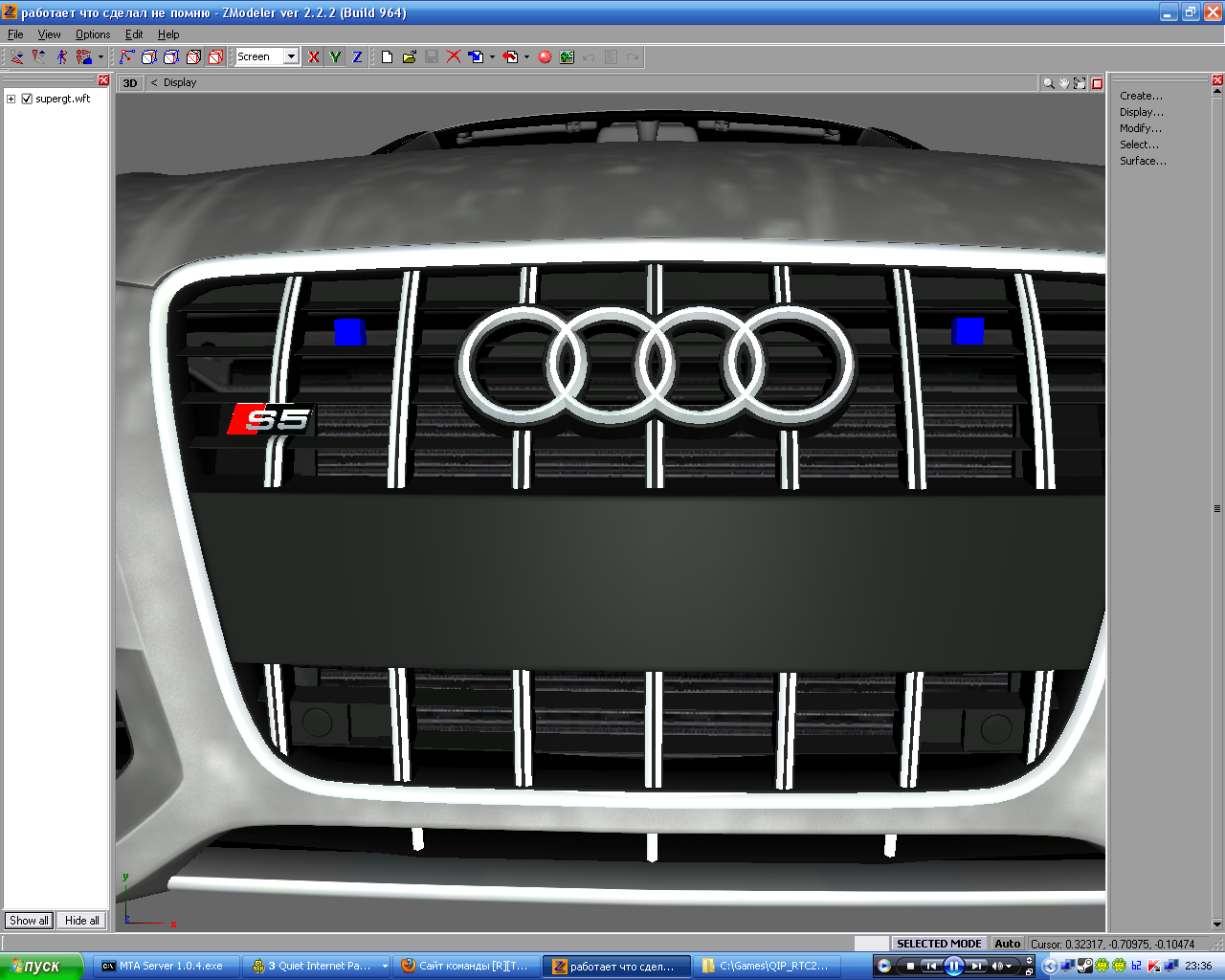The width and height of the screenshot is (1225, 980).
Task: Toggle the red-cube Selected Mode toolbar icon
Action: click(x=216, y=57)
